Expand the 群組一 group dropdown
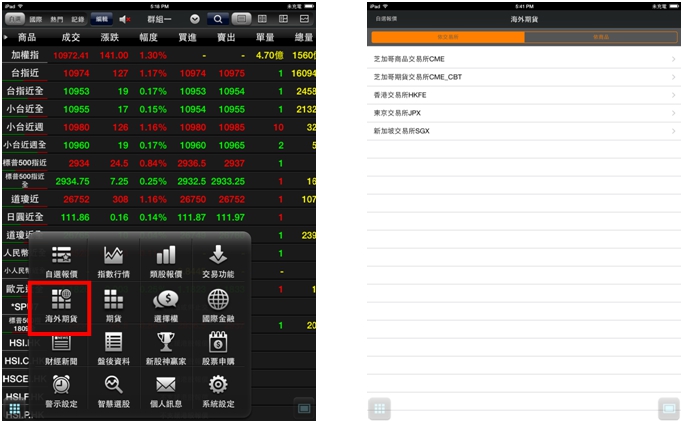 194,19
